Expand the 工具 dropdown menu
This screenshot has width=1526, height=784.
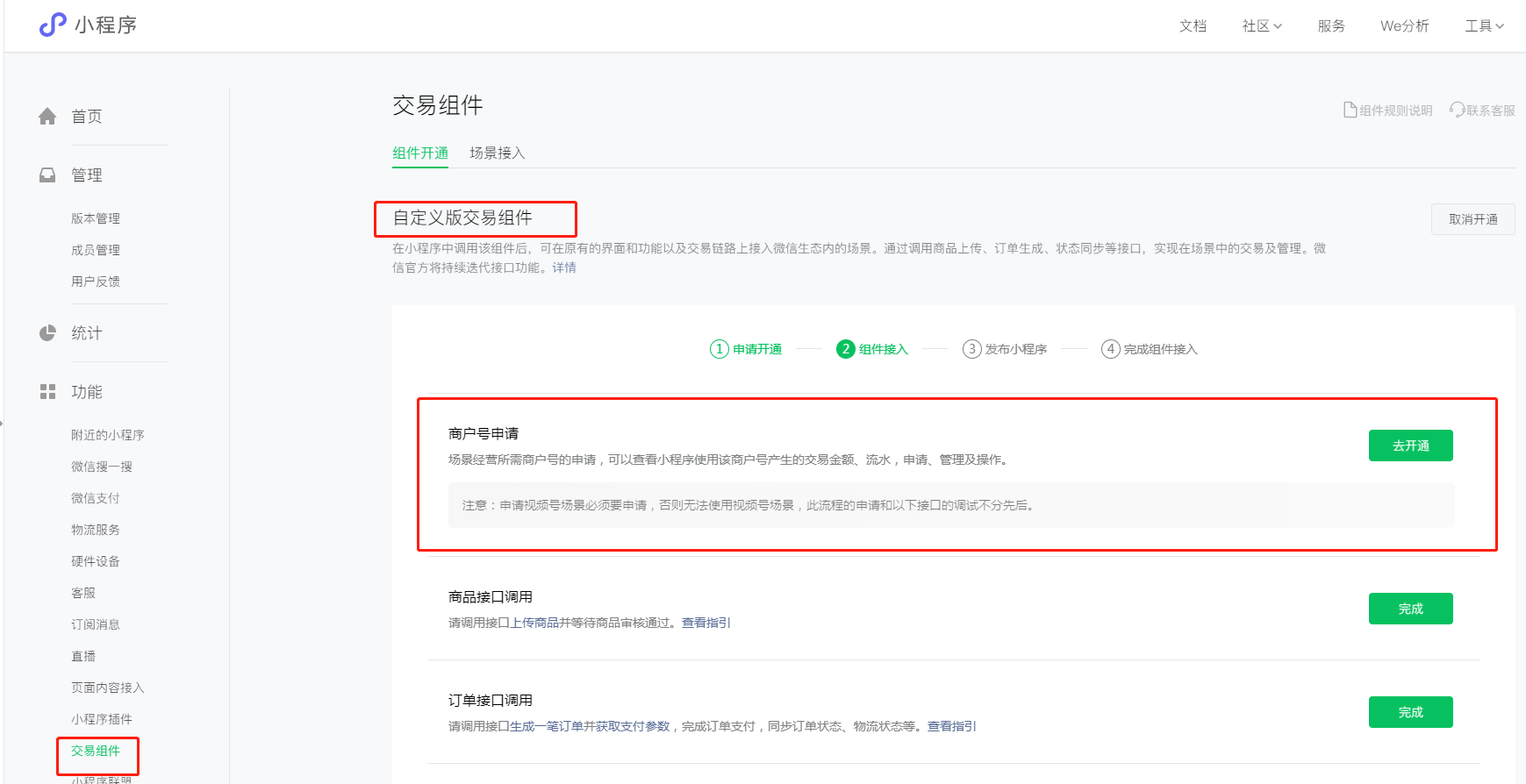[x=1483, y=26]
